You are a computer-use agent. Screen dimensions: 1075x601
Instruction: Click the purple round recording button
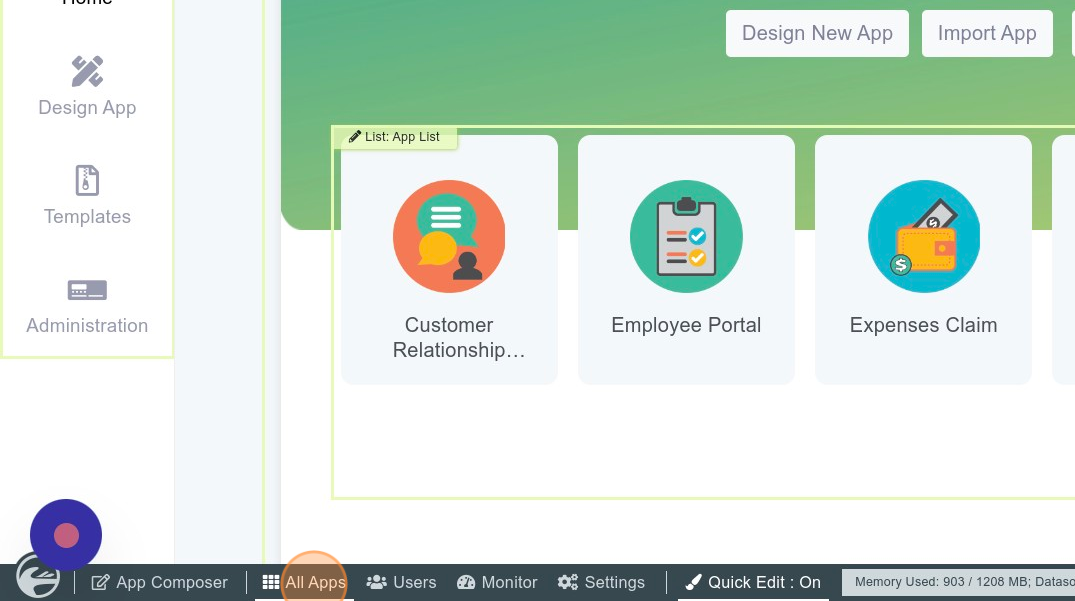(x=66, y=535)
